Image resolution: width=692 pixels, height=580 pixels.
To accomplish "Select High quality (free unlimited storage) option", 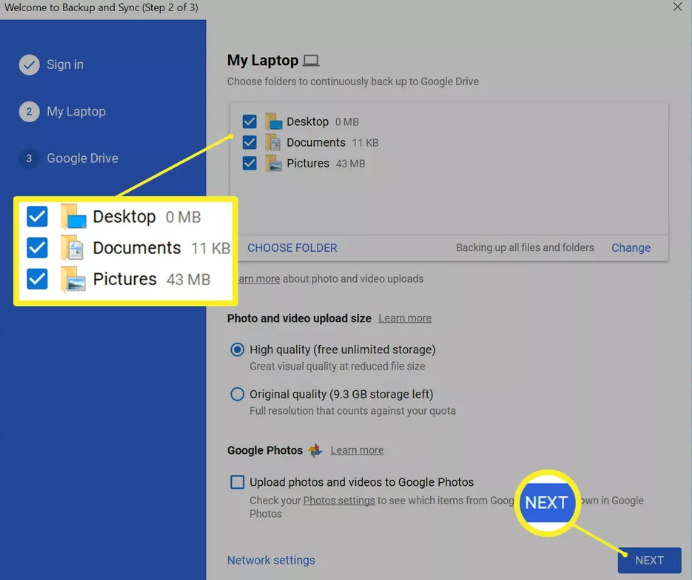I will pos(237,350).
